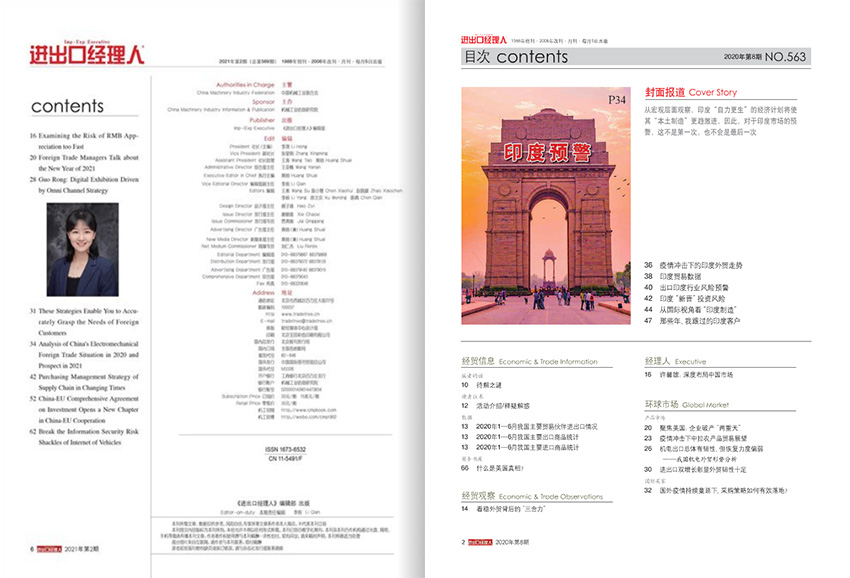The width and height of the screenshot is (850, 578).
Task: Open page 47 entry '那些年, 我跟过的印度客户'
Action: (692, 321)
